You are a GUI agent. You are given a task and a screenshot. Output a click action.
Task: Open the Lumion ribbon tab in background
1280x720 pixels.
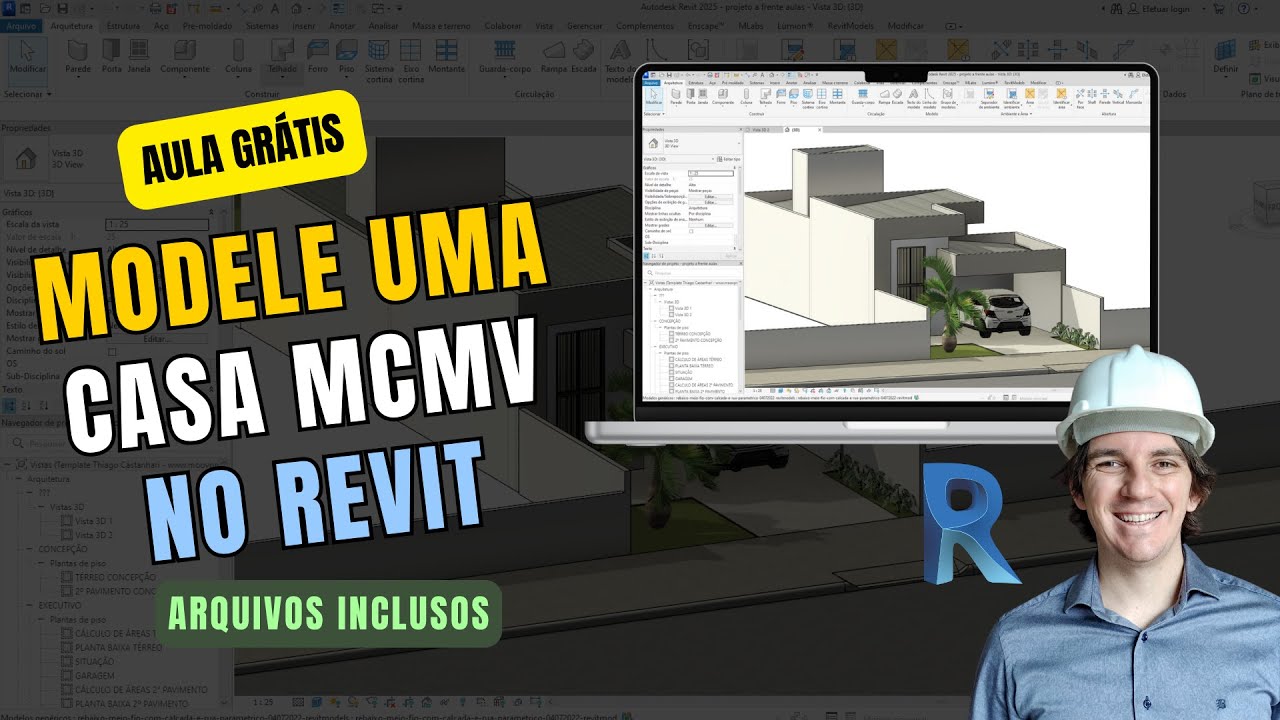[x=795, y=26]
